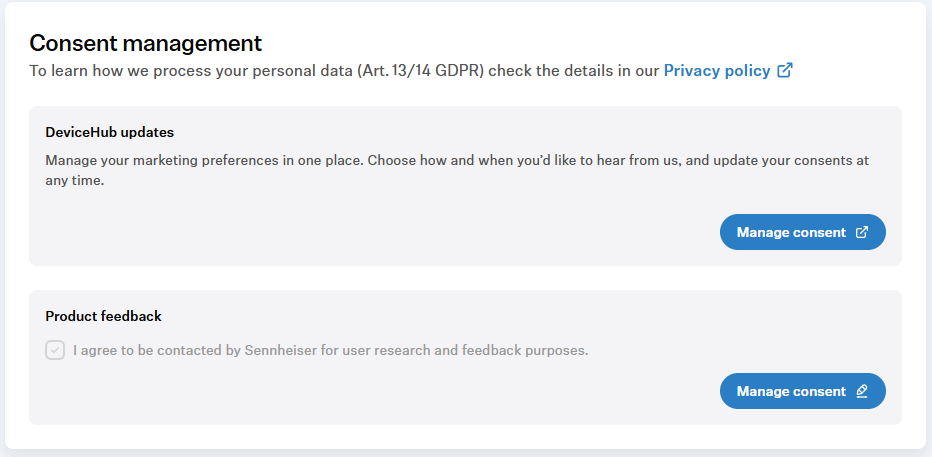Viewport: 932px width, 457px height.
Task: Select the Consent management heading
Action: tap(146, 43)
